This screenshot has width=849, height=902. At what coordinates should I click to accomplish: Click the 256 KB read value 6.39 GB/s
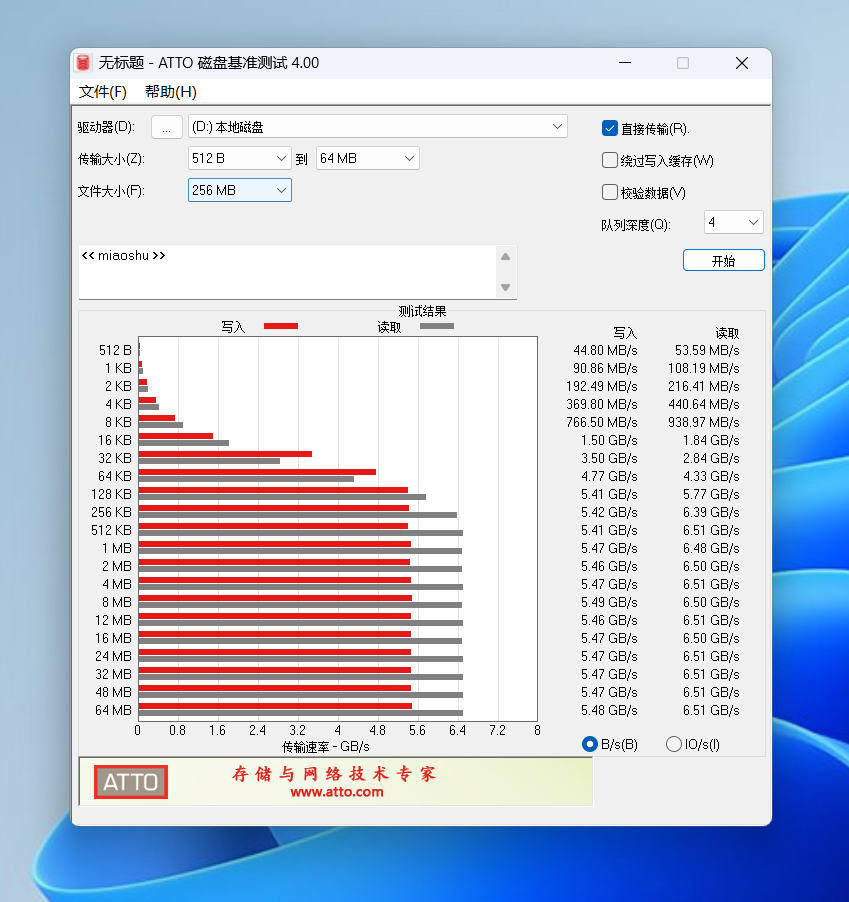(711, 512)
